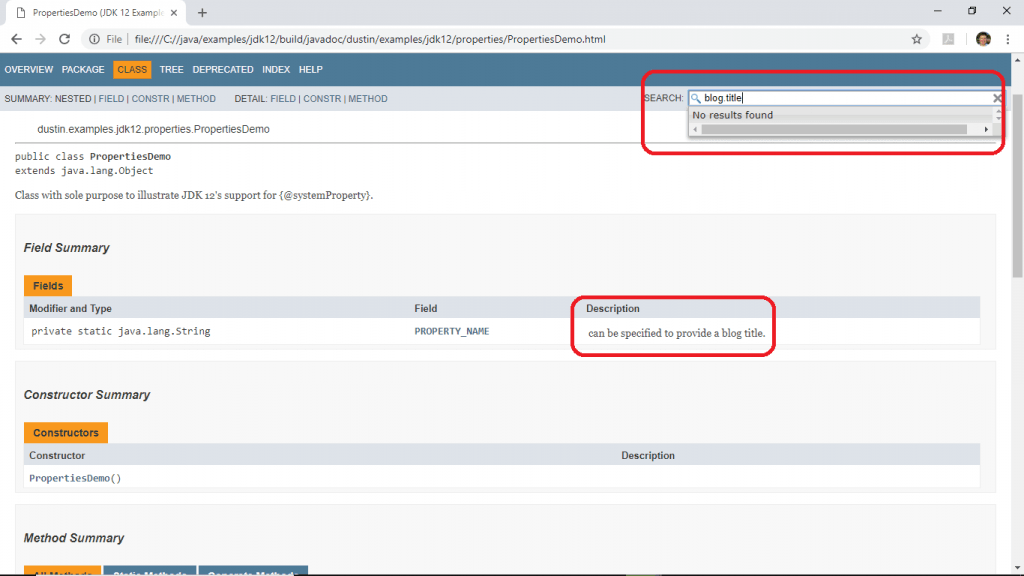This screenshot has width=1024, height=576.
Task: Jump to CONSTR summary link
Action: [x=150, y=99]
